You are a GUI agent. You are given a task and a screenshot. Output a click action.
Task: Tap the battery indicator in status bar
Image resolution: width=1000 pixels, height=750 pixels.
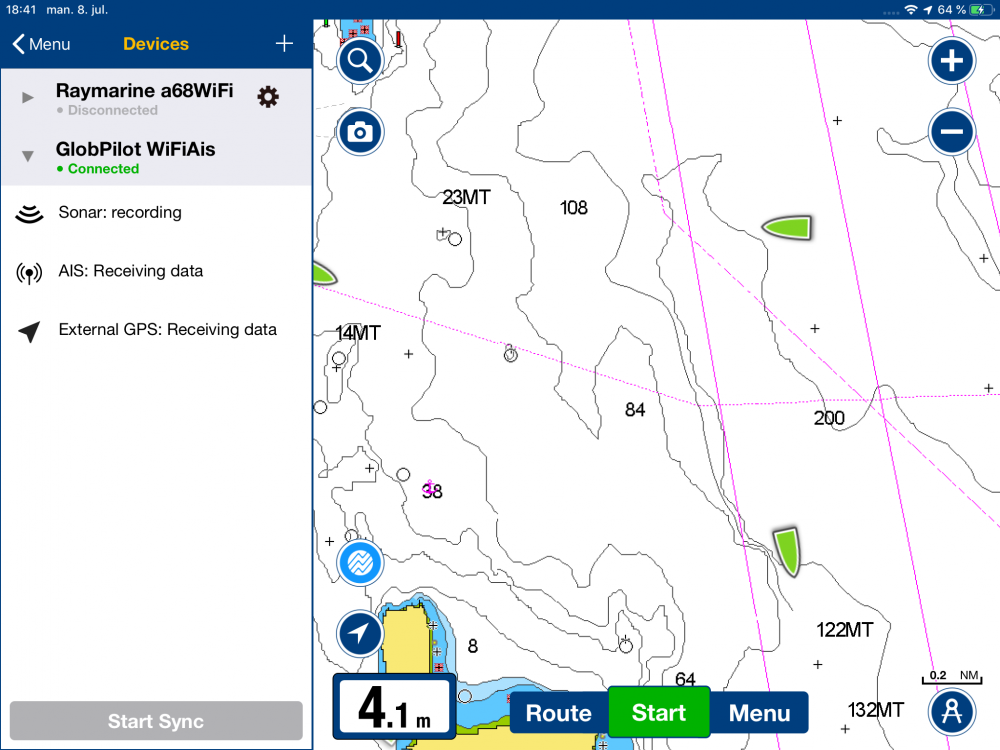pyautogui.click(x=981, y=10)
